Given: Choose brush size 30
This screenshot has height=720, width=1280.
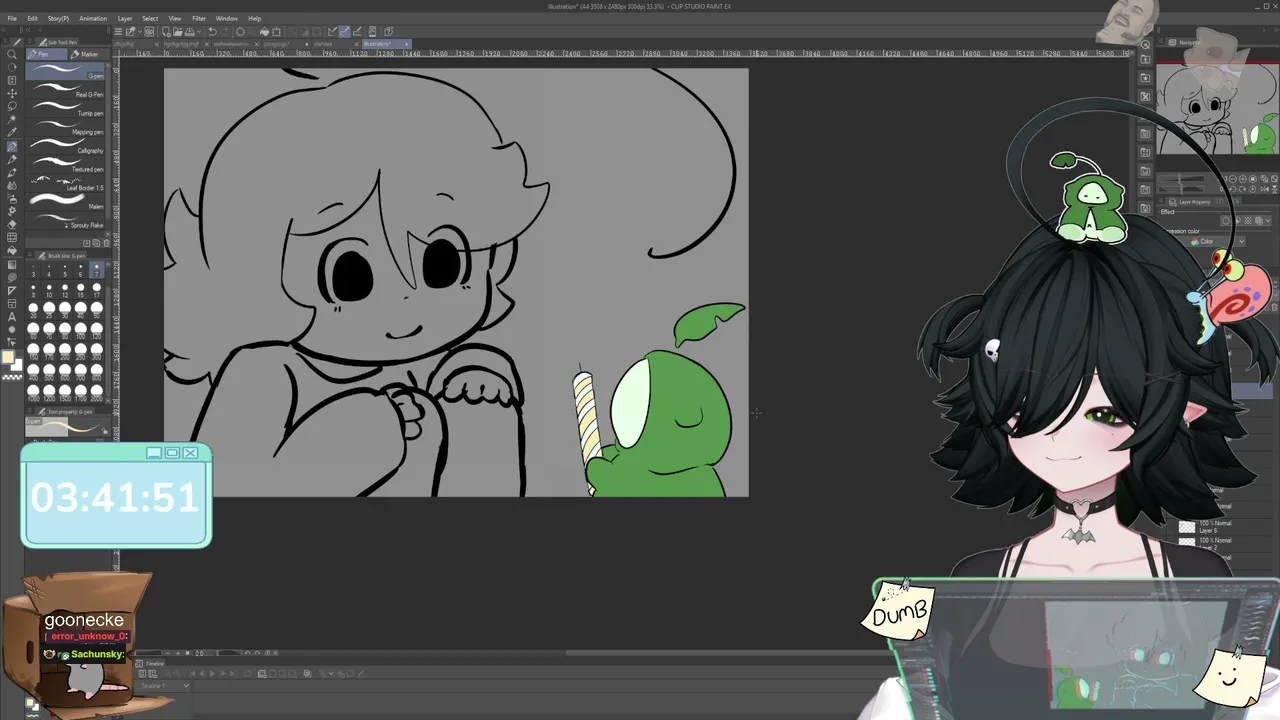Looking at the screenshot, I should (x=65, y=311).
